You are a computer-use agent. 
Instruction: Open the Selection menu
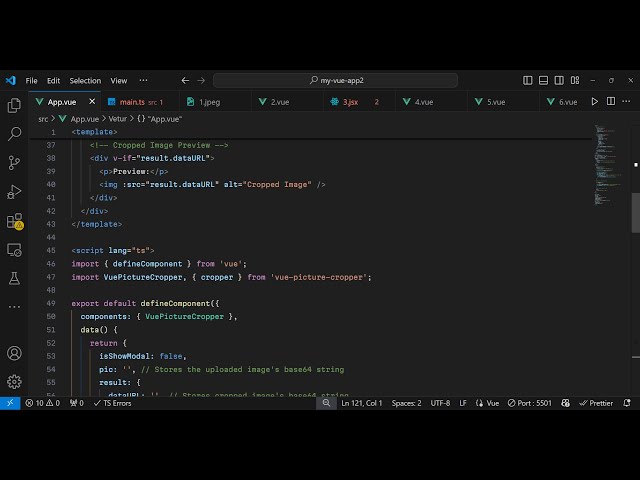pos(85,80)
